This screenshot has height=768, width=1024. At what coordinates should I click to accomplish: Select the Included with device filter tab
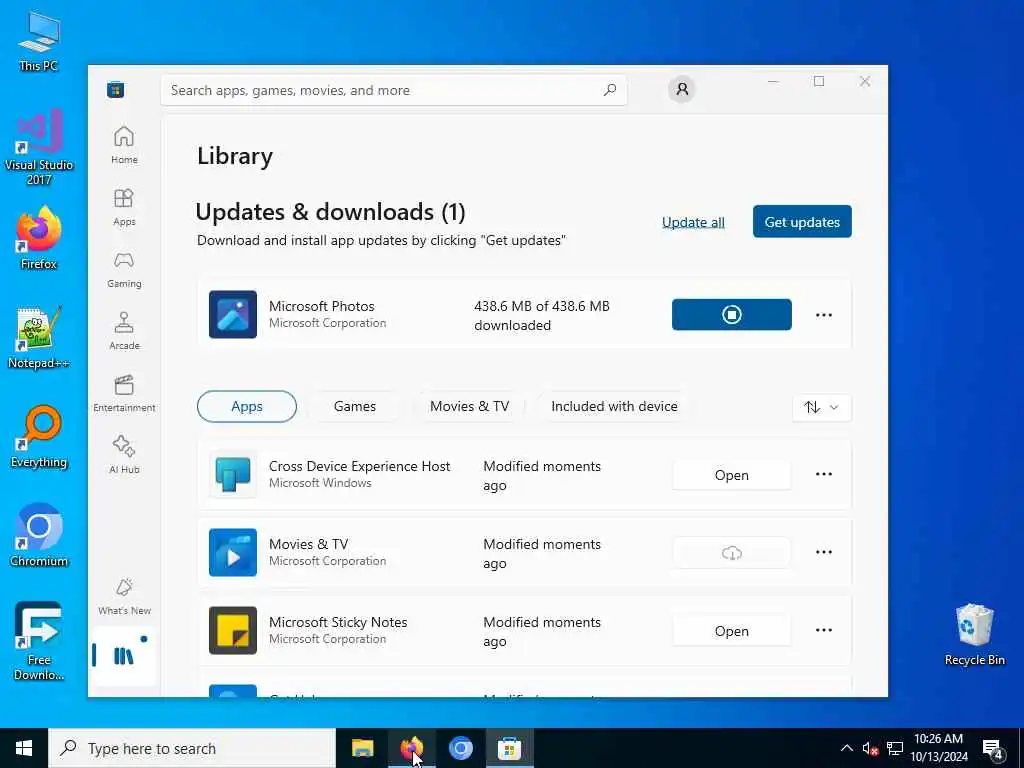614,406
